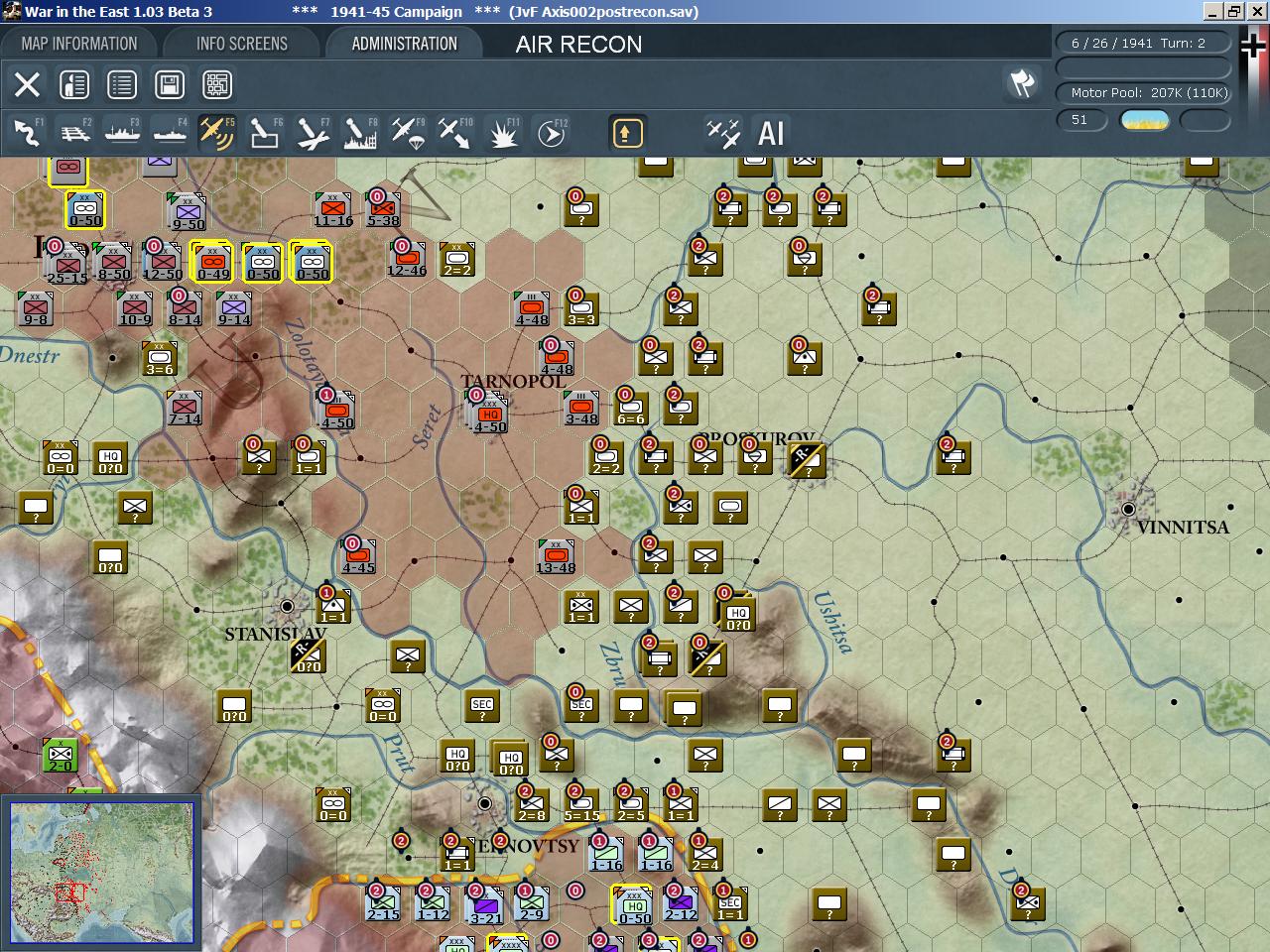Open the MAP INFORMATION tab
The width and height of the screenshot is (1270, 952).
[79, 44]
